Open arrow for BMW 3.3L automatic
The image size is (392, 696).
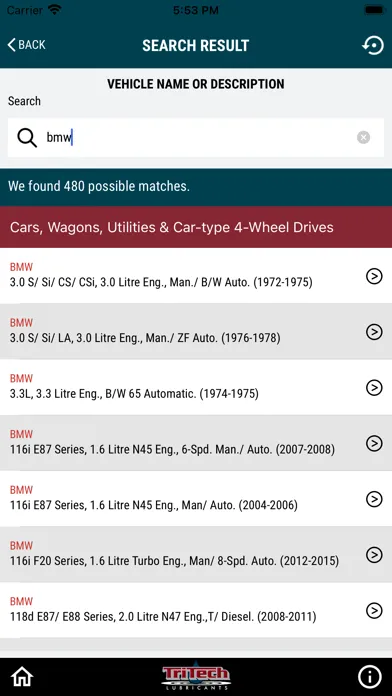point(374,388)
